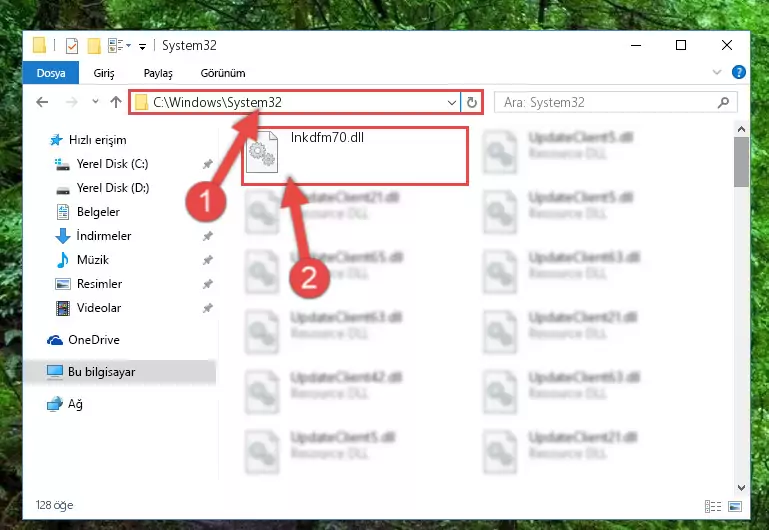The image size is (769, 530).
Task: Open the blue Help question mark icon
Action: click(x=738, y=73)
